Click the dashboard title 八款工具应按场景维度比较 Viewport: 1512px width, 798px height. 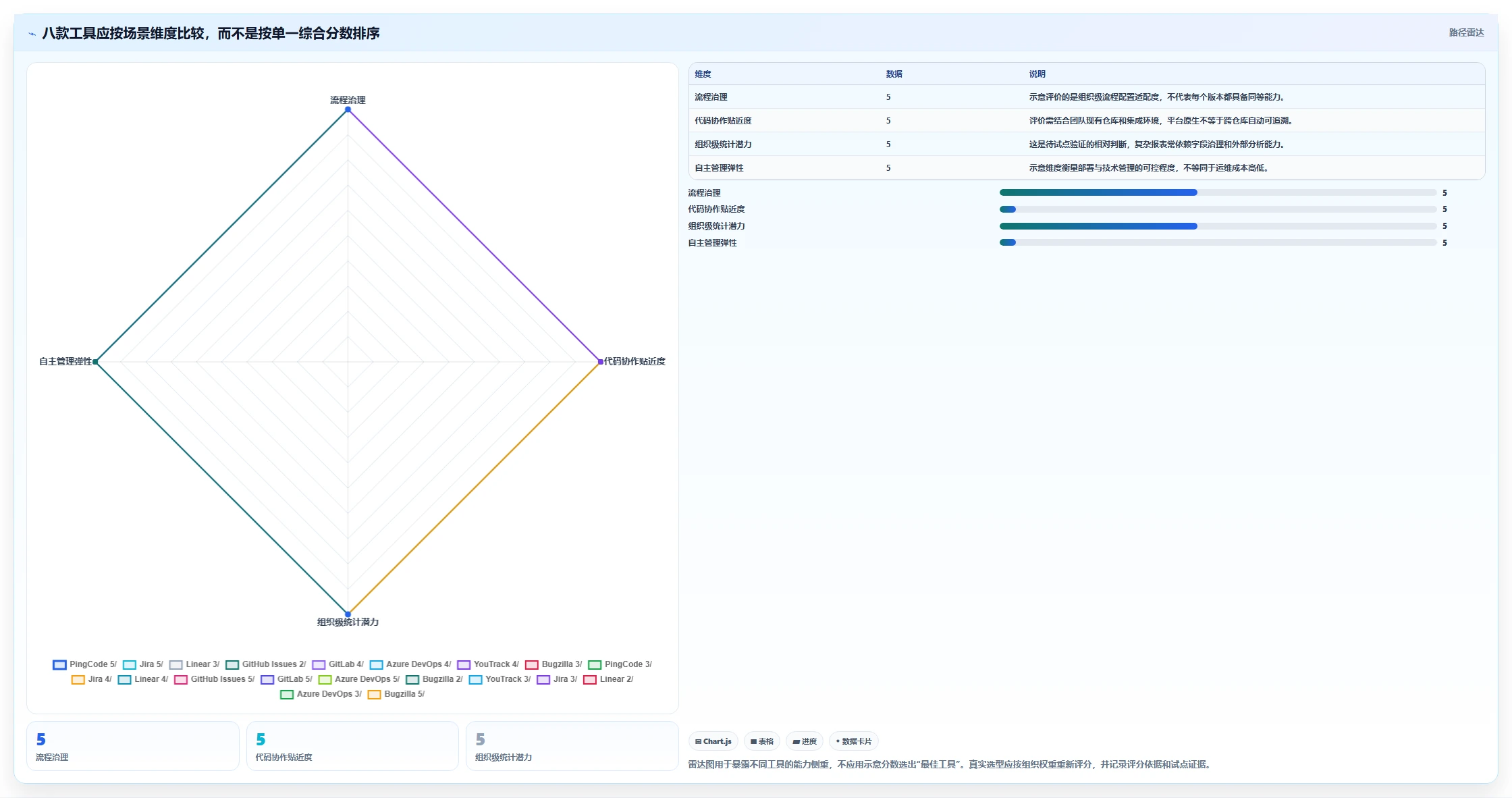[x=211, y=33]
